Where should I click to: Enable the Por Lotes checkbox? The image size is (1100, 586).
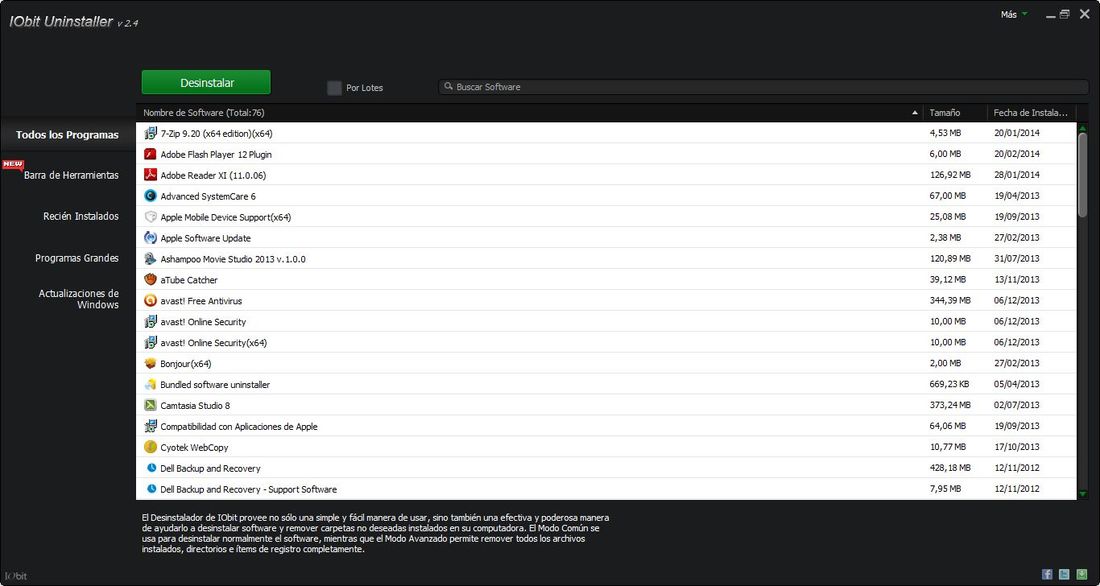click(335, 88)
